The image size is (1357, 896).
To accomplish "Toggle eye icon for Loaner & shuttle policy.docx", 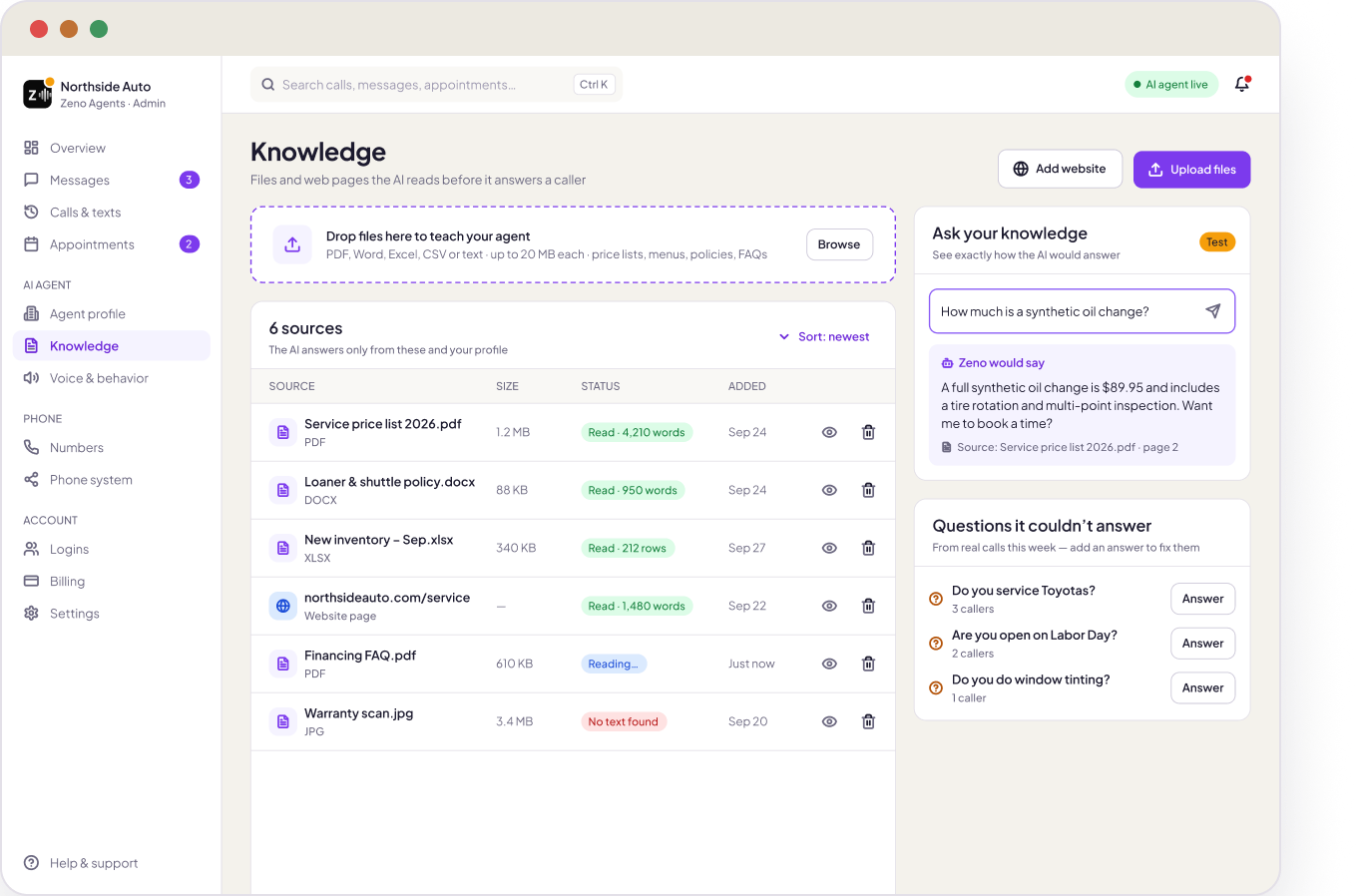I will [829, 490].
